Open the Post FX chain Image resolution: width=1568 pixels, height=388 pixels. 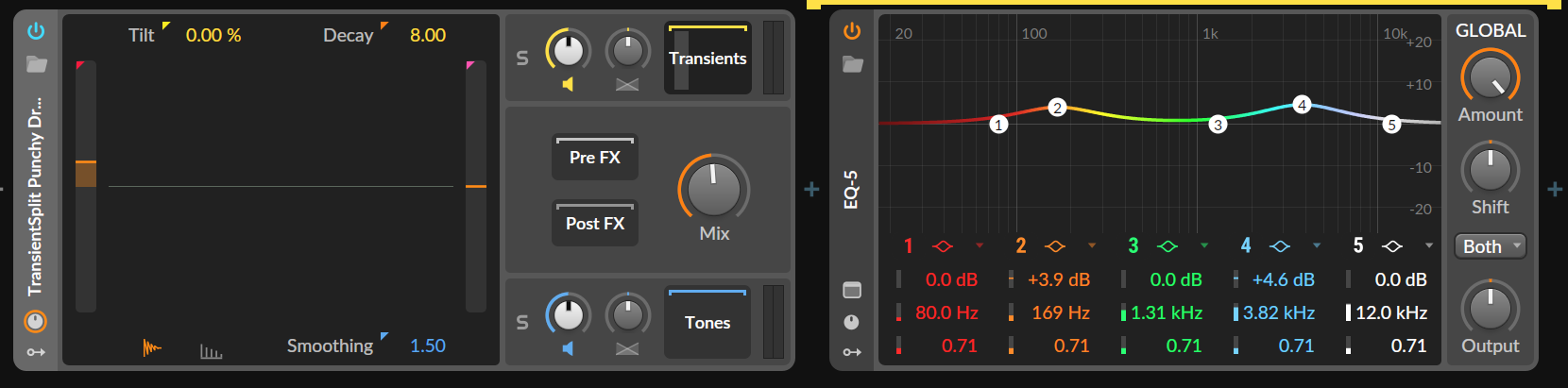tap(595, 224)
